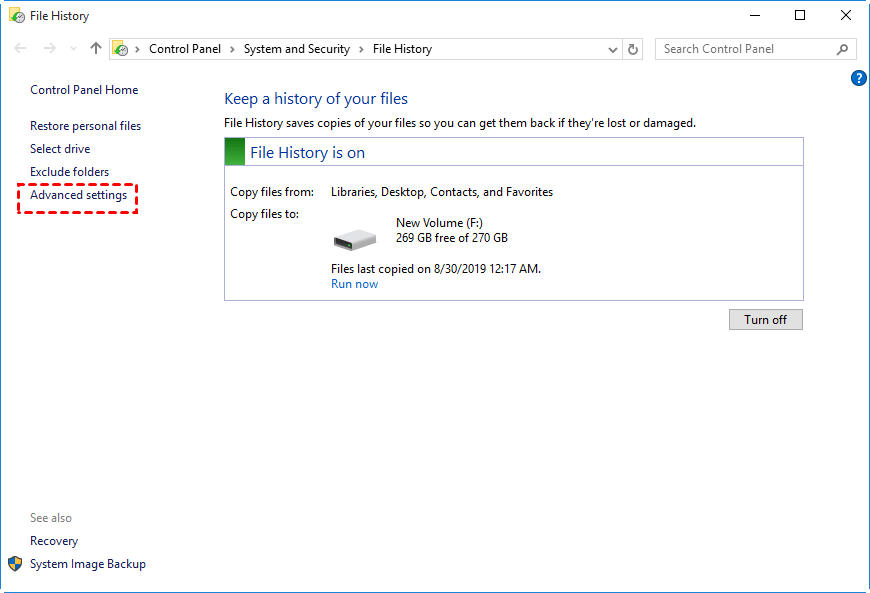
Task: Minimize the File History window
Action: point(755,16)
